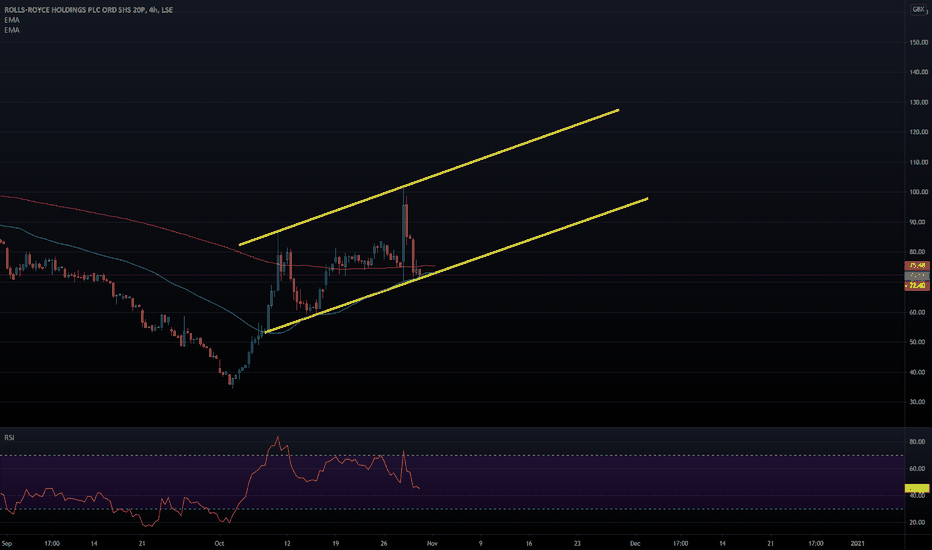Click the 16 date label on the time axis
This screenshot has height=550, width=932.
click(x=529, y=543)
